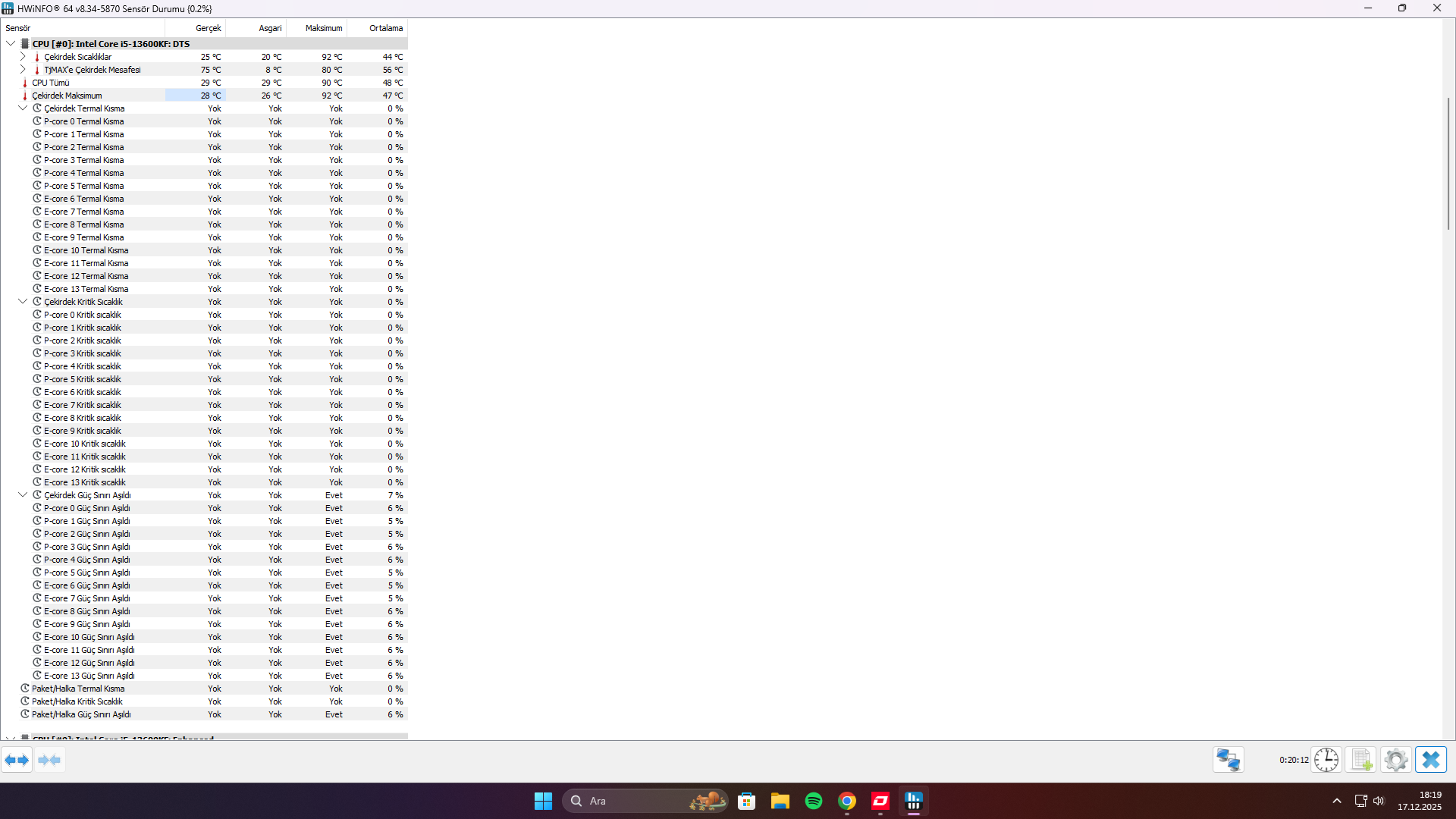Select the E-core 12 Kritik sıcaklık row
Image resolution: width=1456 pixels, height=819 pixels.
(204, 469)
